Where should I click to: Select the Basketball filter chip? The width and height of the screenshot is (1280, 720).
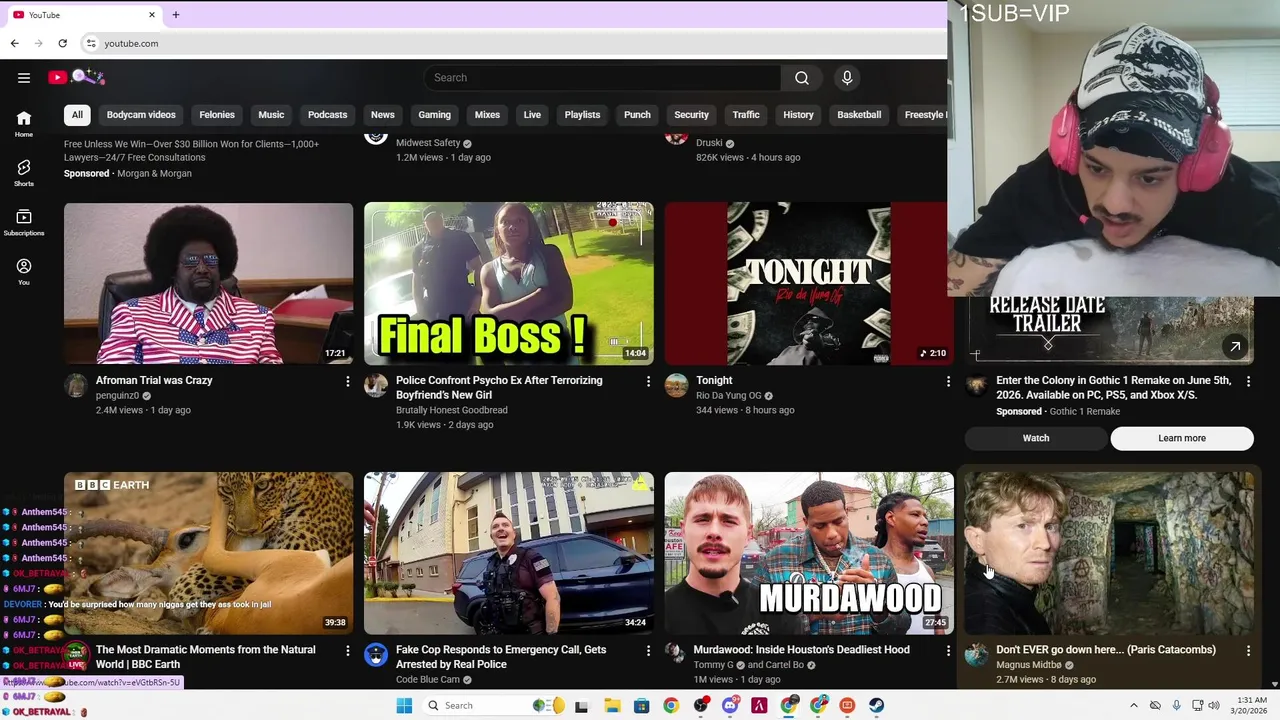click(859, 115)
